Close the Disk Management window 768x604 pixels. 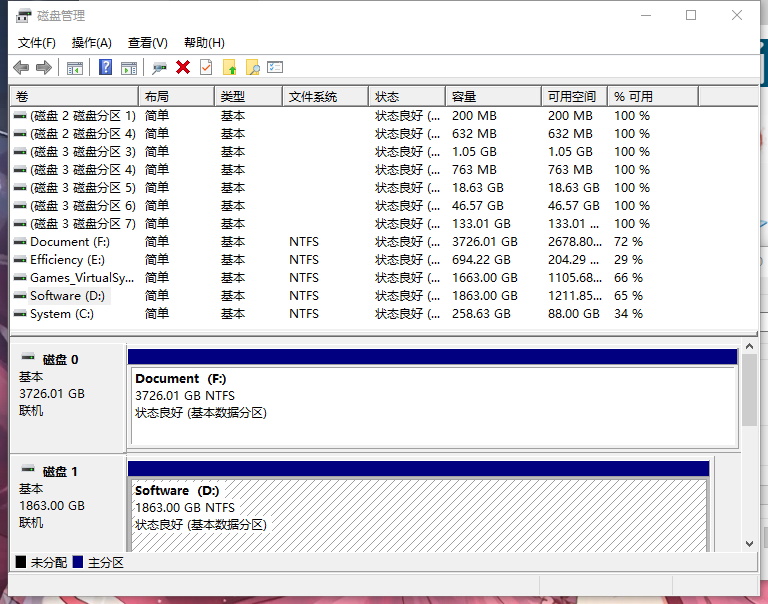(737, 16)
